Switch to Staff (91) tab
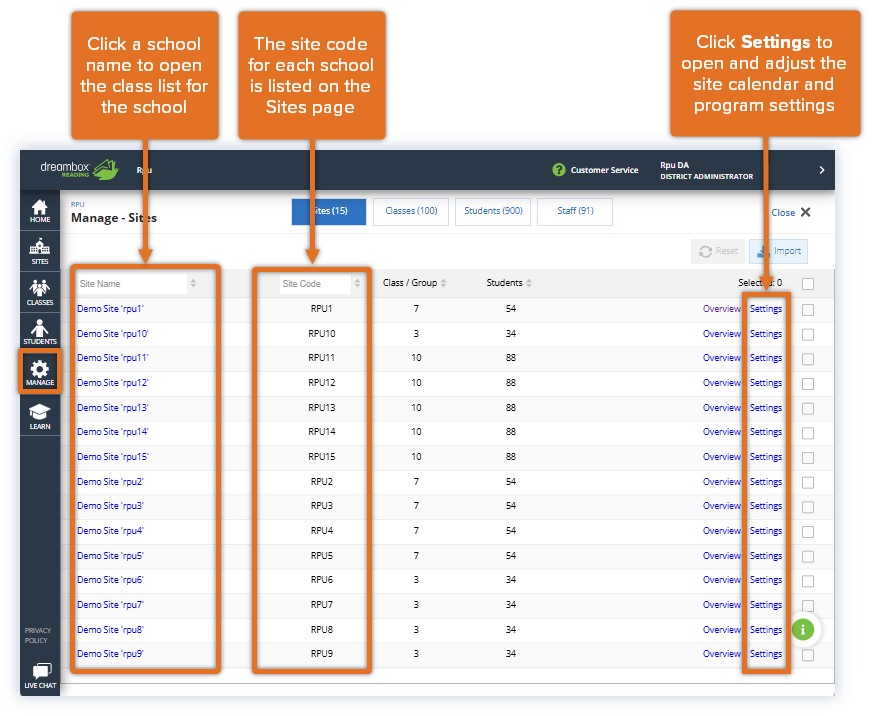 [575, 211]
